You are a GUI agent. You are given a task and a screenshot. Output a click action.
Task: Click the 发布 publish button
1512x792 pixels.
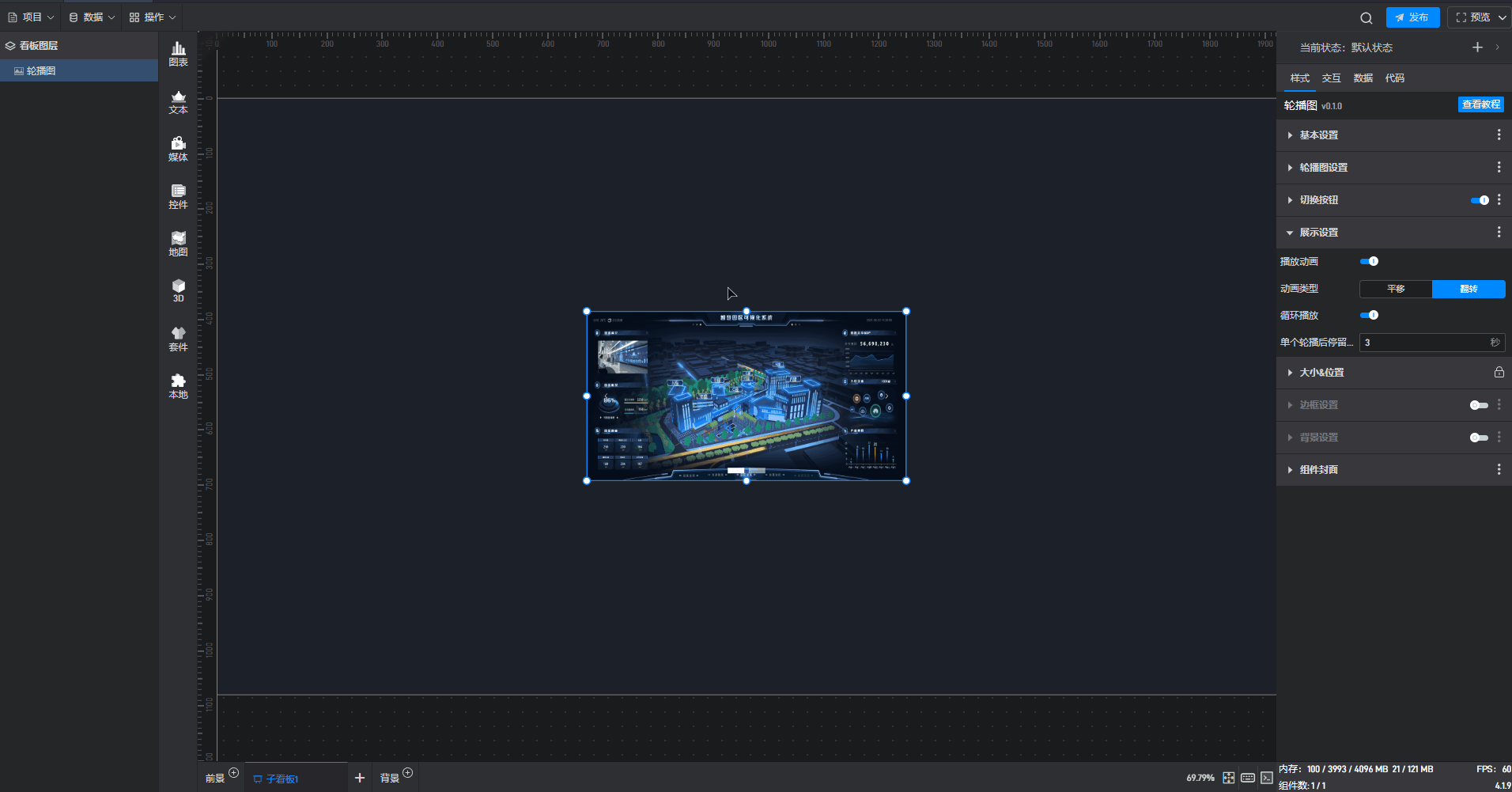(1412, 17)
